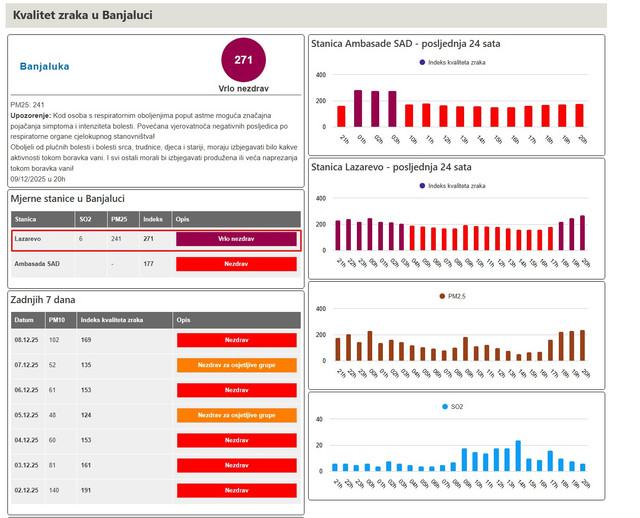
Task: Click the orange badge for 05.12.25
Action: (237, 415)
